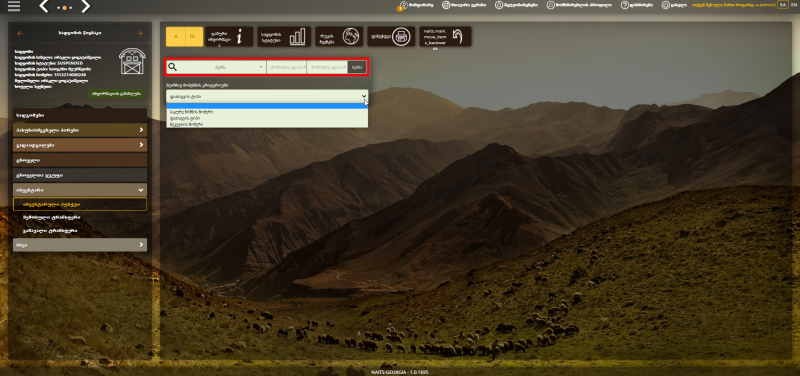Screen dimensions: 800x376
Task: Open the hamburger main menu
Action: click(14, 6)
